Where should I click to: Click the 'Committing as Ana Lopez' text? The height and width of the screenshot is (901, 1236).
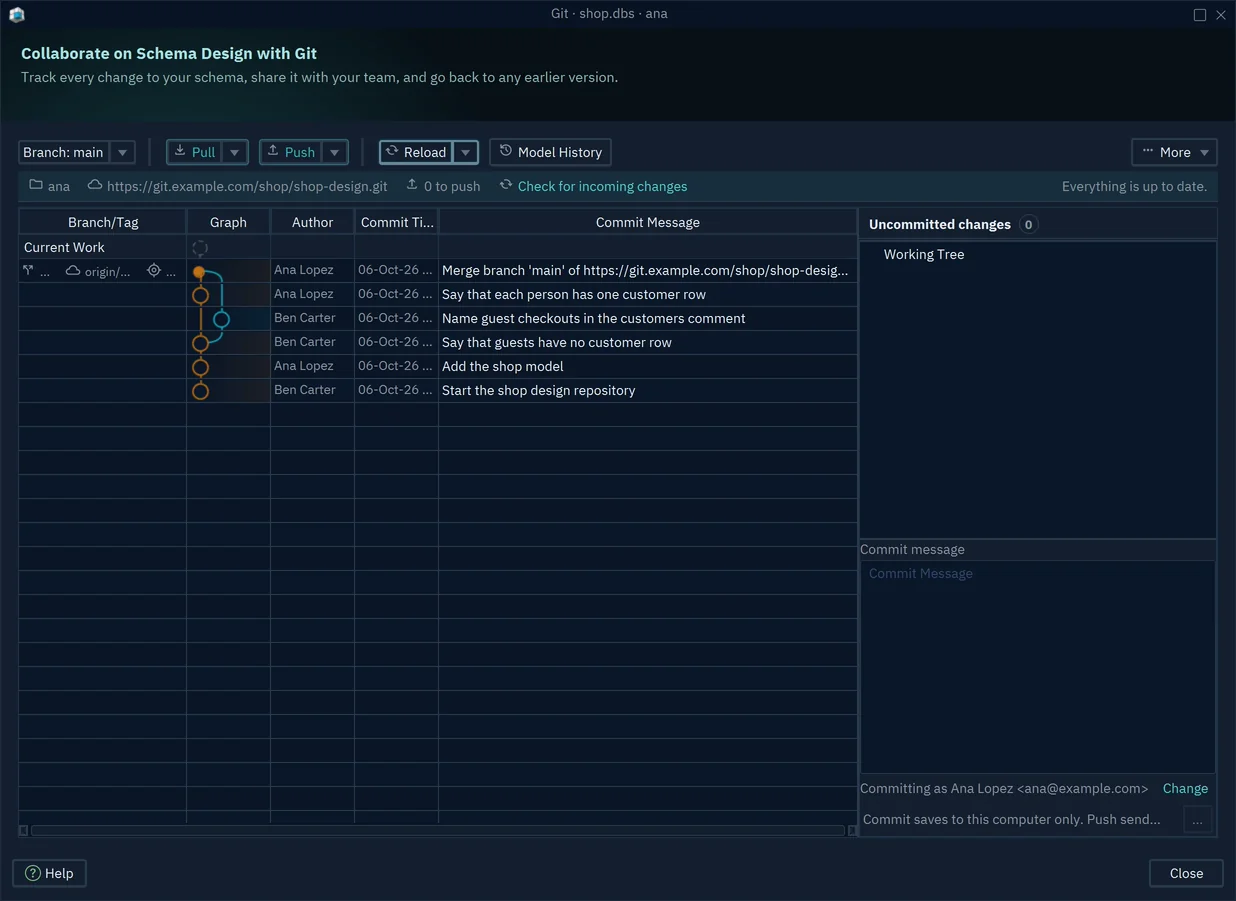pyautogui.click(x=1004, y=788)
